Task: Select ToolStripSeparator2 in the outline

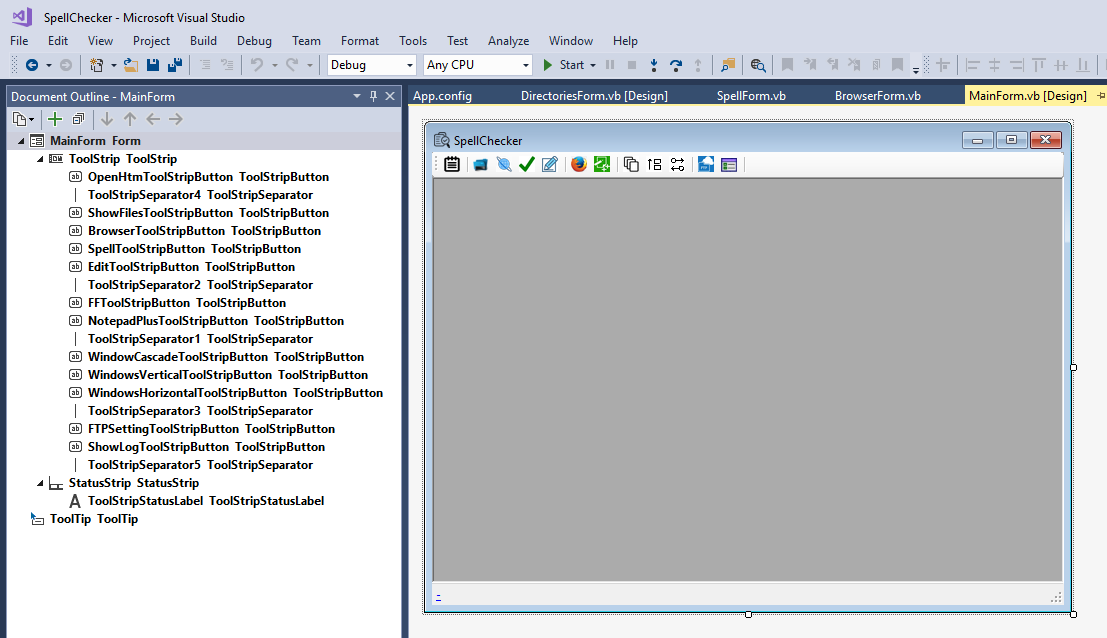Action: point(201,284)
